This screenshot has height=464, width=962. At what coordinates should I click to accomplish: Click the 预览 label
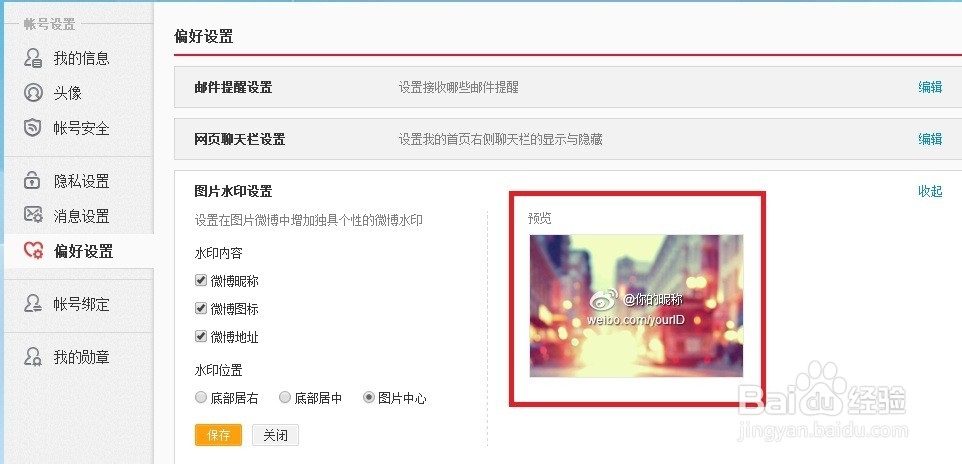click(x=540, y=218)
